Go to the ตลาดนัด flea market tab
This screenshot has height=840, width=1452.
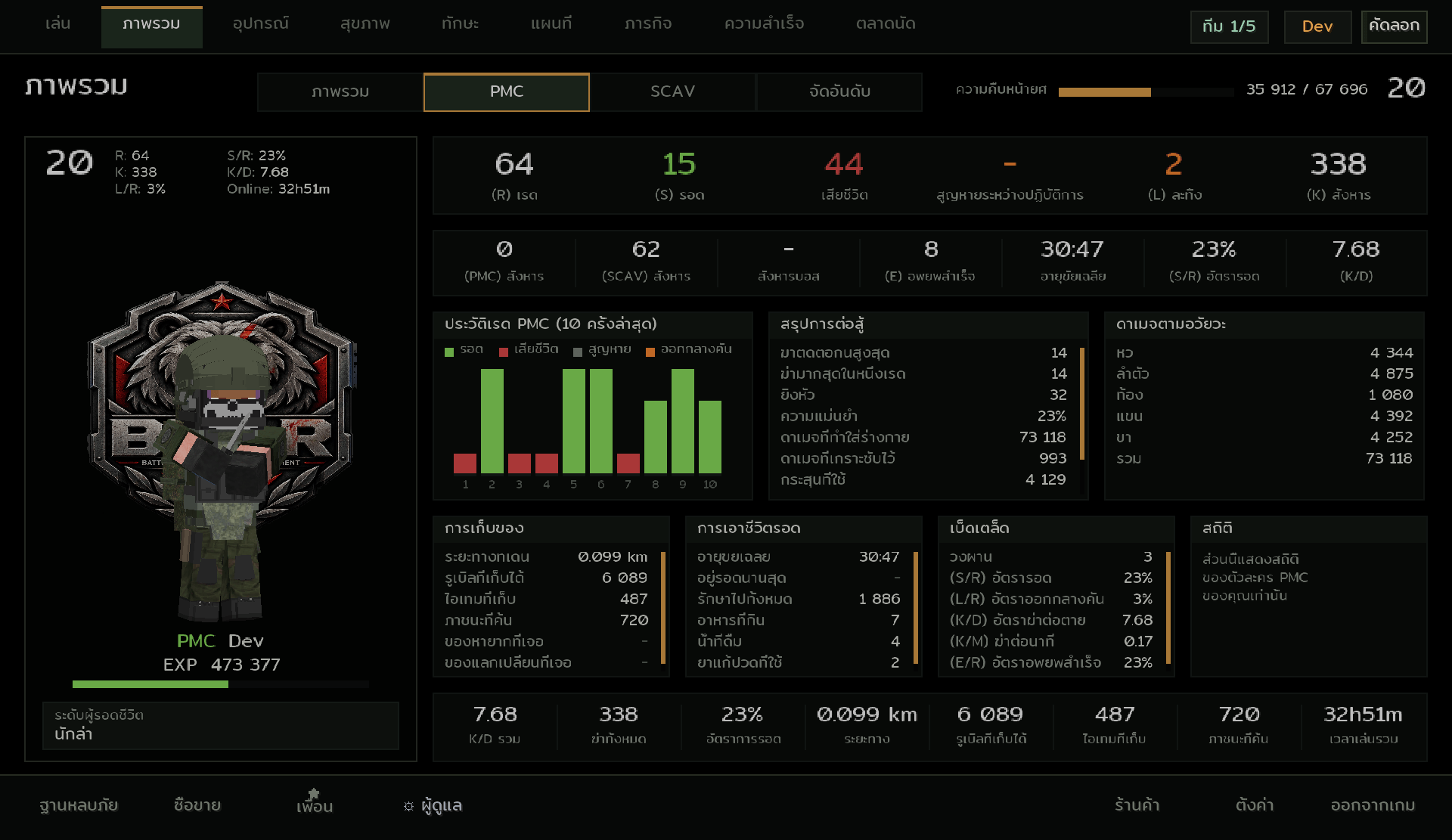click(886, 24)
